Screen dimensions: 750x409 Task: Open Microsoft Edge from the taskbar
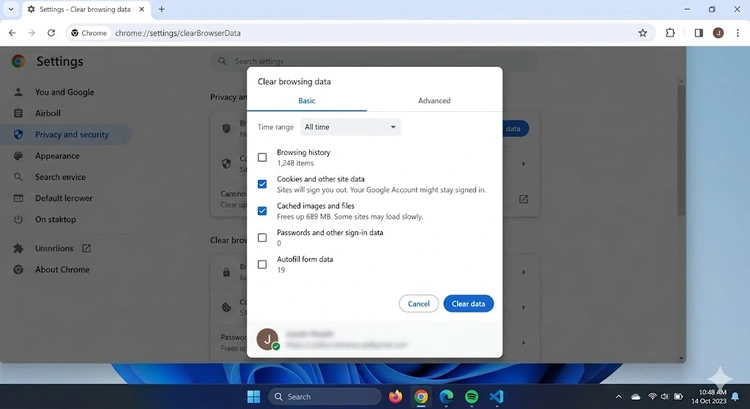446,397
